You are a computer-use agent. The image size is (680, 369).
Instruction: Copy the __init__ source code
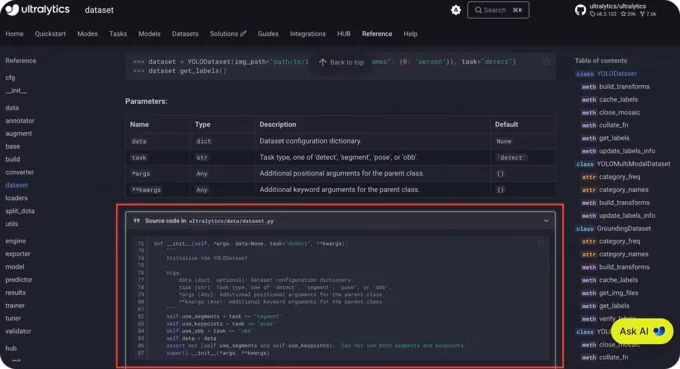tap(541, 243)
